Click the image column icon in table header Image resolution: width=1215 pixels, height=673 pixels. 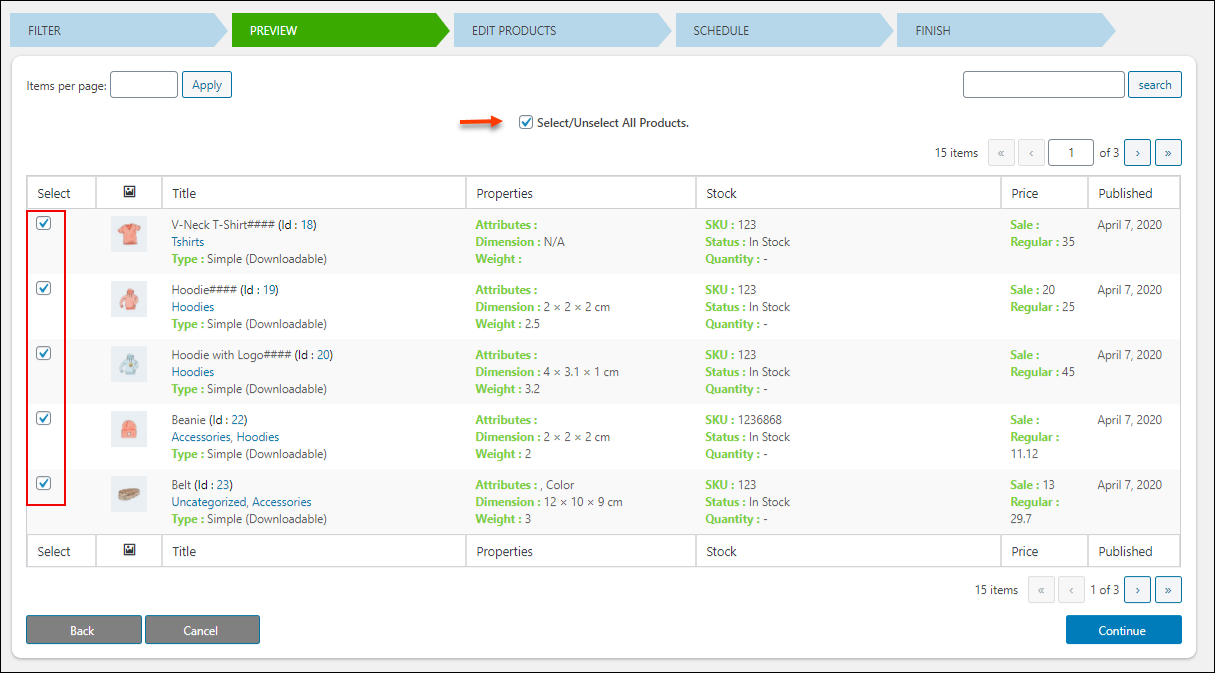[x=129, y=192]
